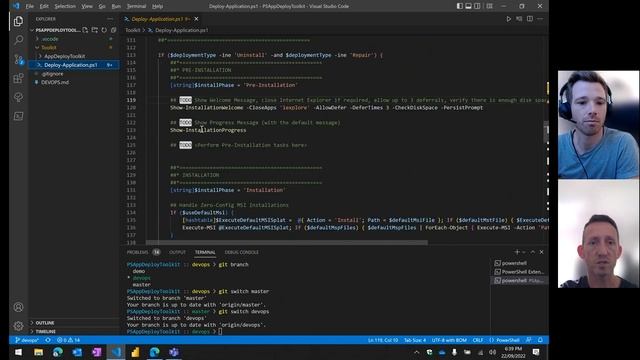Click UTF-8 with BOM encoding in status bar
The image size is (640, 360).
coord(449,340)
